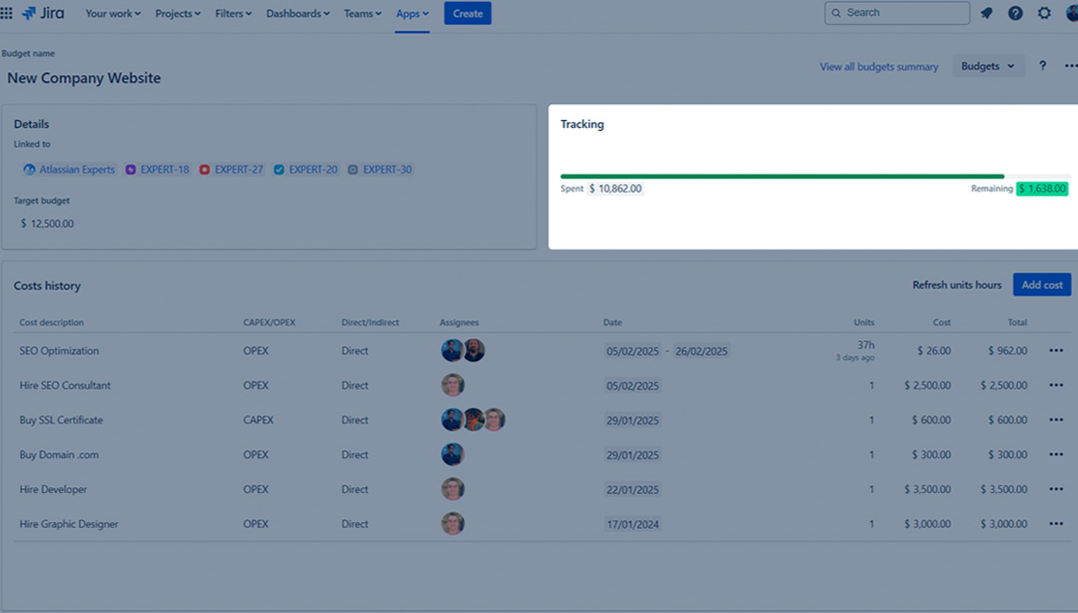Click the Cost description column header
Image resolution: width=1078 pixels, height=613 pixels.
coord(52,322)
